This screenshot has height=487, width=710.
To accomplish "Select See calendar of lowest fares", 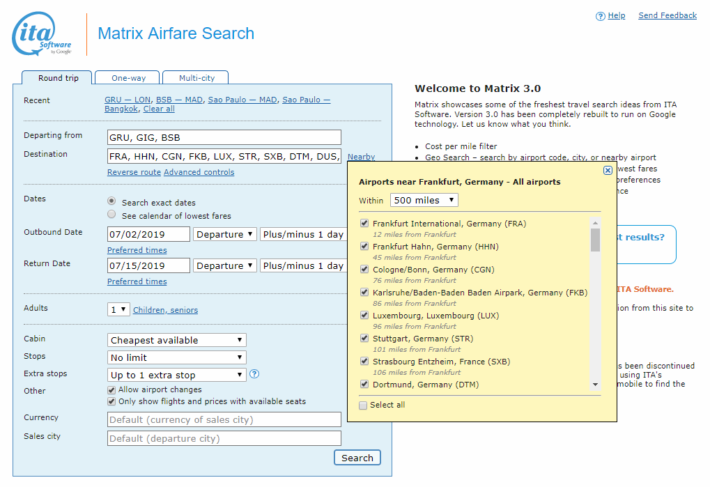I will tap(111, 214).
